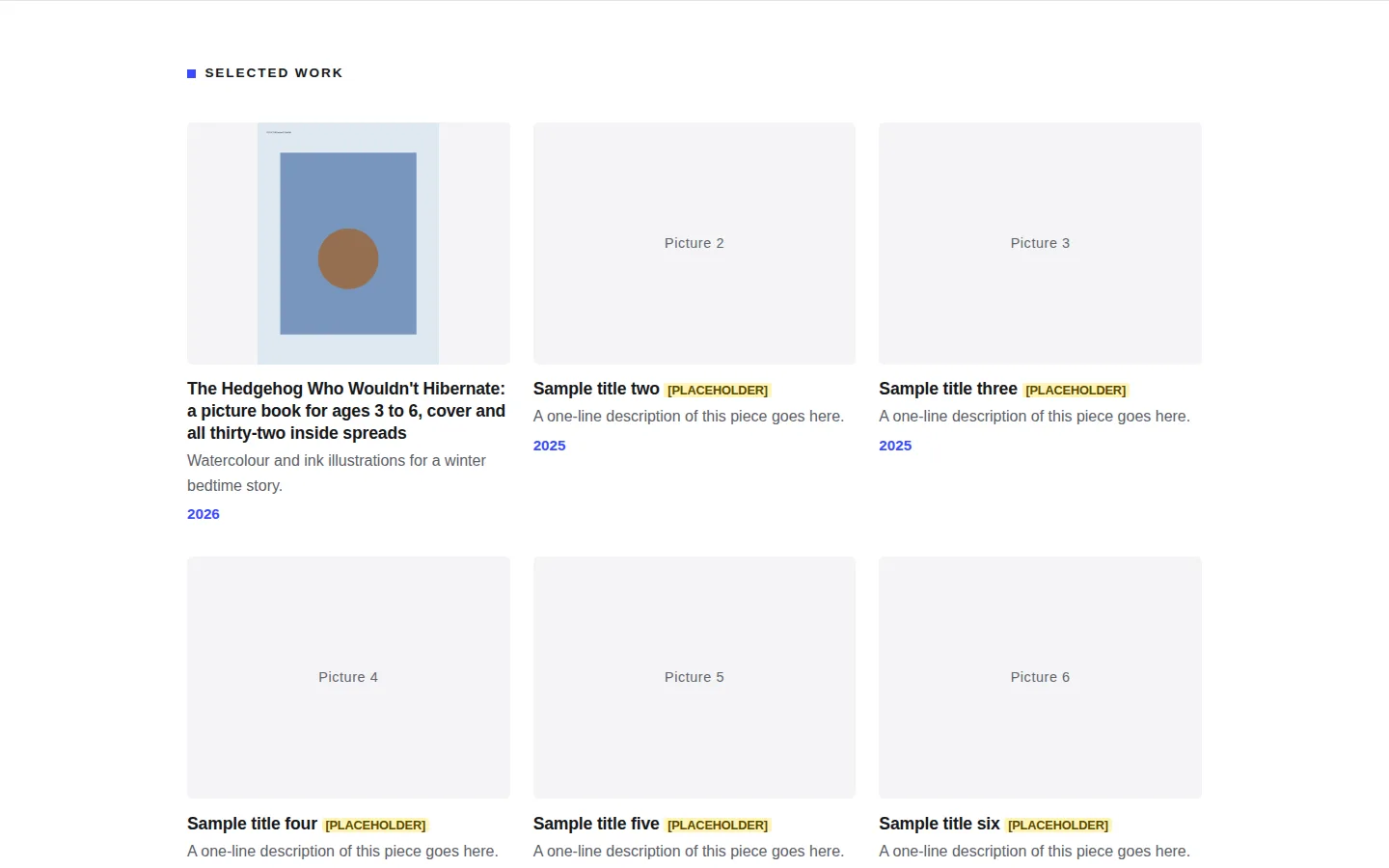Screen dimensions: 1389x868
Task: Open the Picture 4 placeholder image
Action: click(348, 677)
